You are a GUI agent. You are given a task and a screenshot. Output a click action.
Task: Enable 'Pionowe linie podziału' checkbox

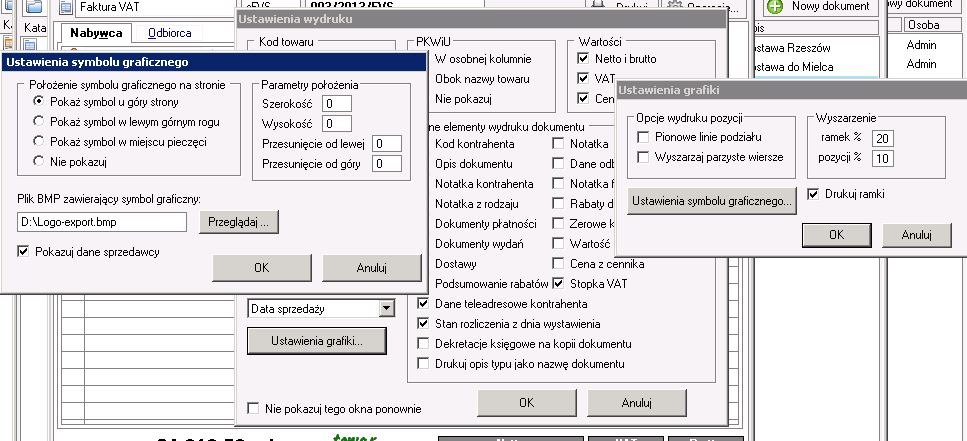click(644, 137)
